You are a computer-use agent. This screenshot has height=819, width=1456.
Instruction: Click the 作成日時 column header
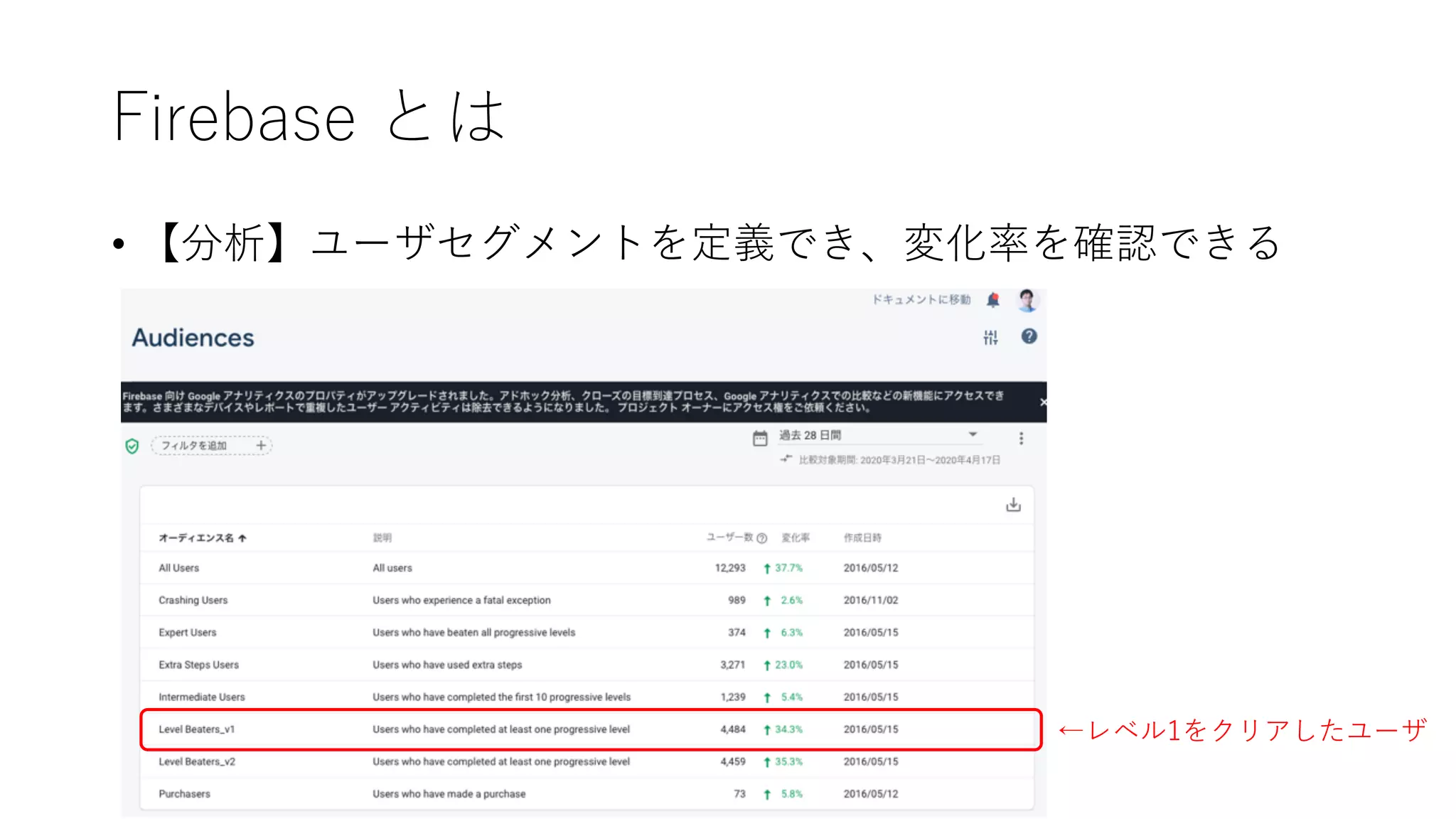point(862,537)
